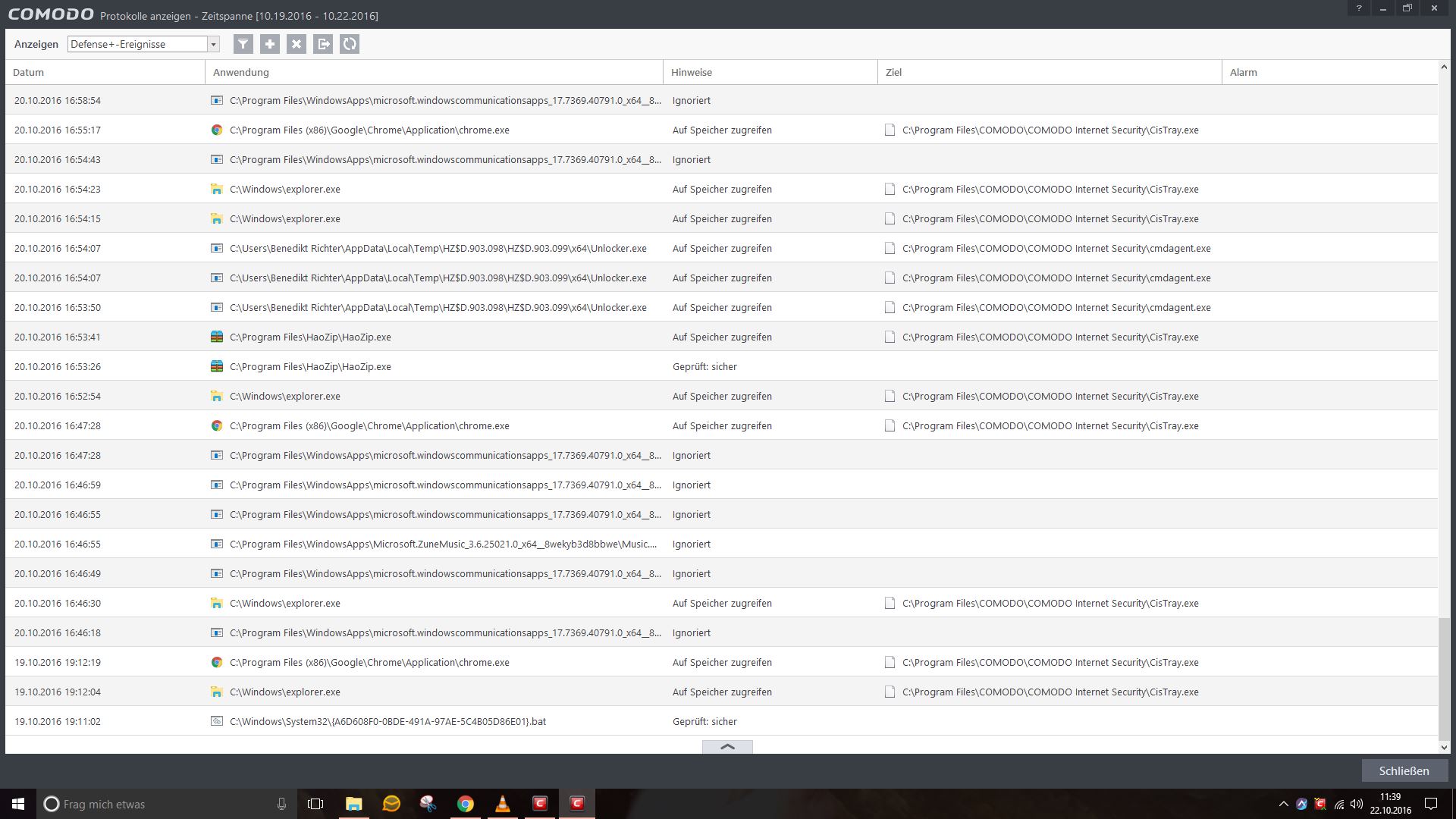Open Google Chrome from the taskbar
The image size is (1456, 819).
tap(466, 804)
